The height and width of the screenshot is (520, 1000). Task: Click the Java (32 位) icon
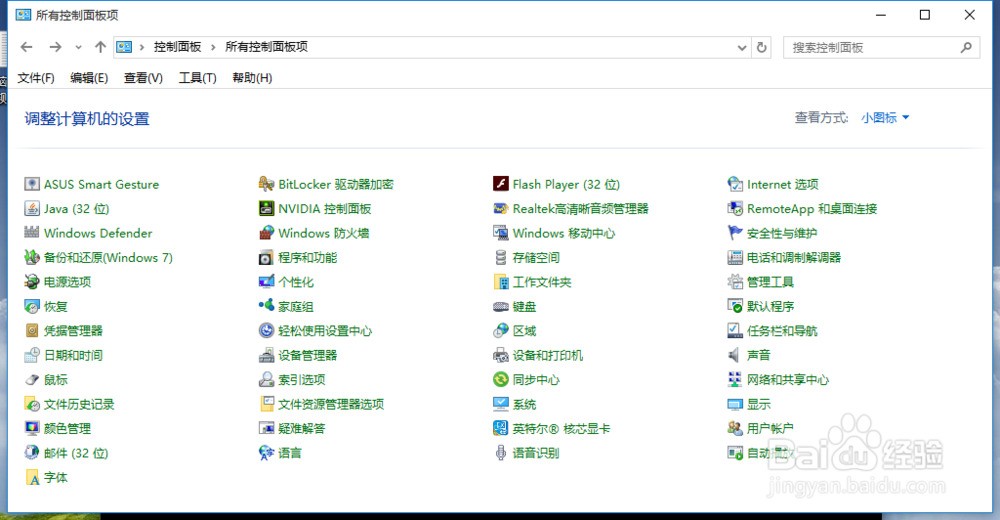[x=32, y=209]
